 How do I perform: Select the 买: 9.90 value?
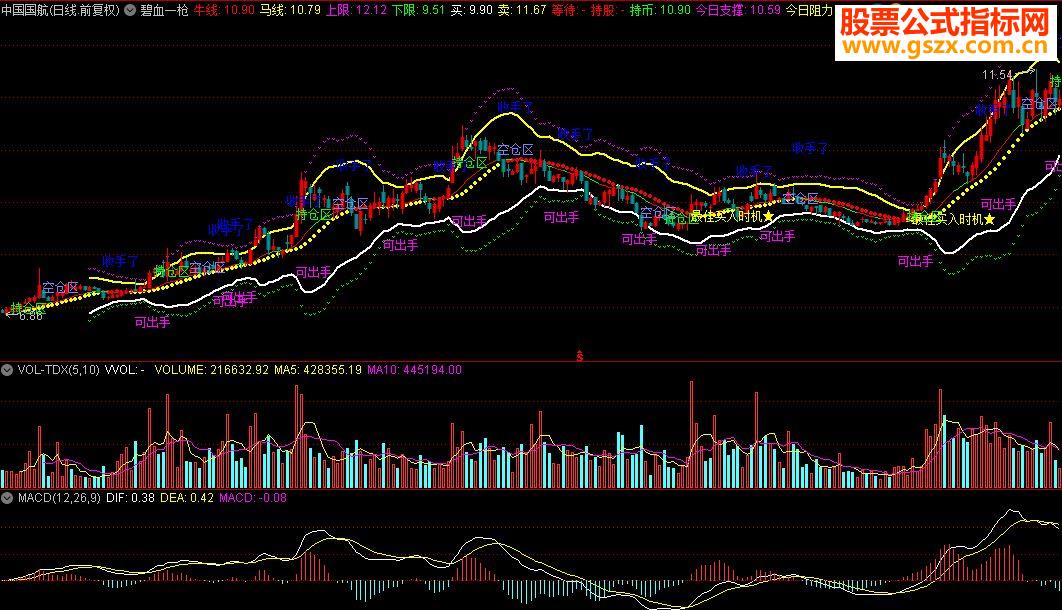pos(471,10)
